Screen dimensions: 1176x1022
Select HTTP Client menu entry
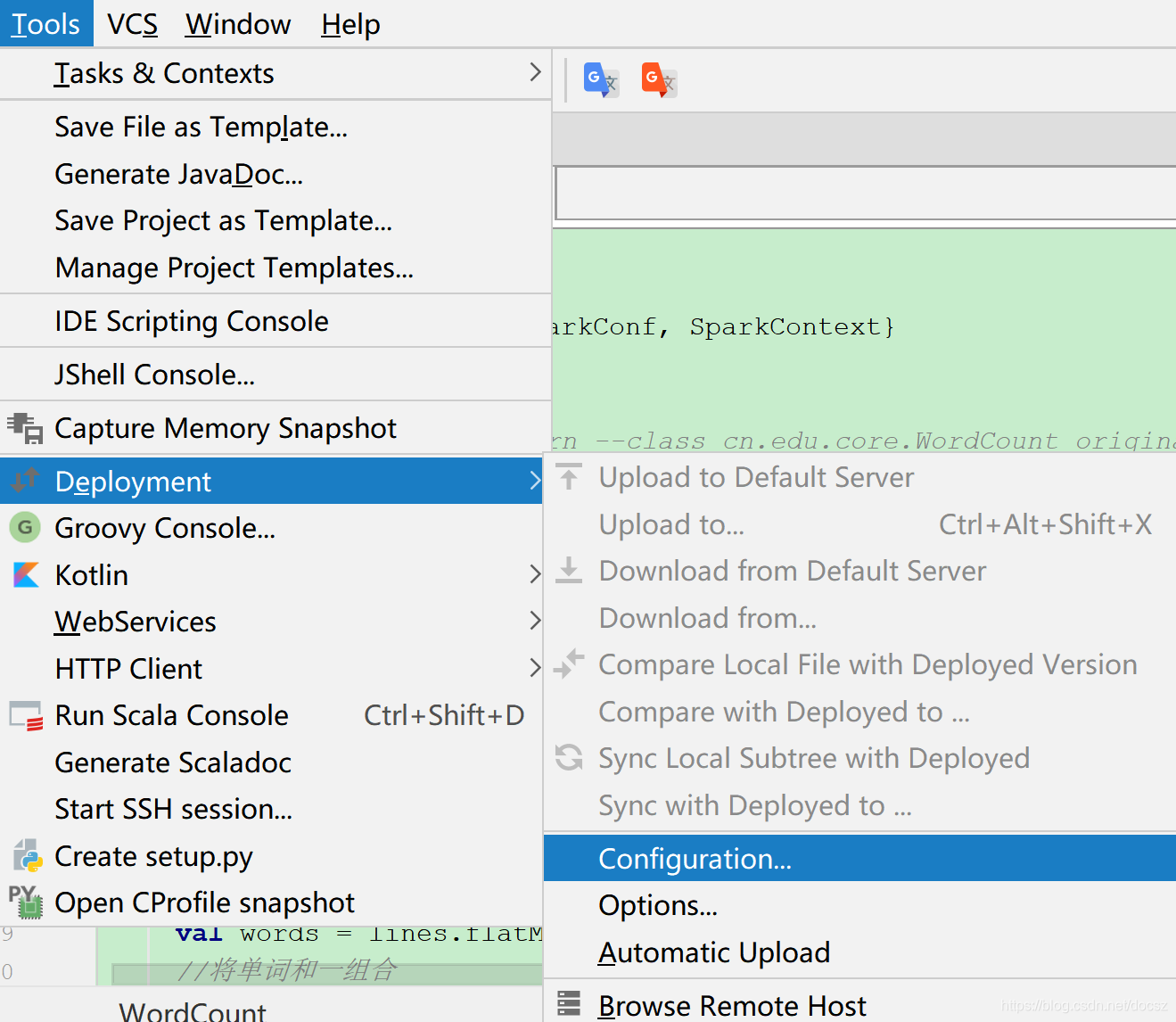pos(271,668)
